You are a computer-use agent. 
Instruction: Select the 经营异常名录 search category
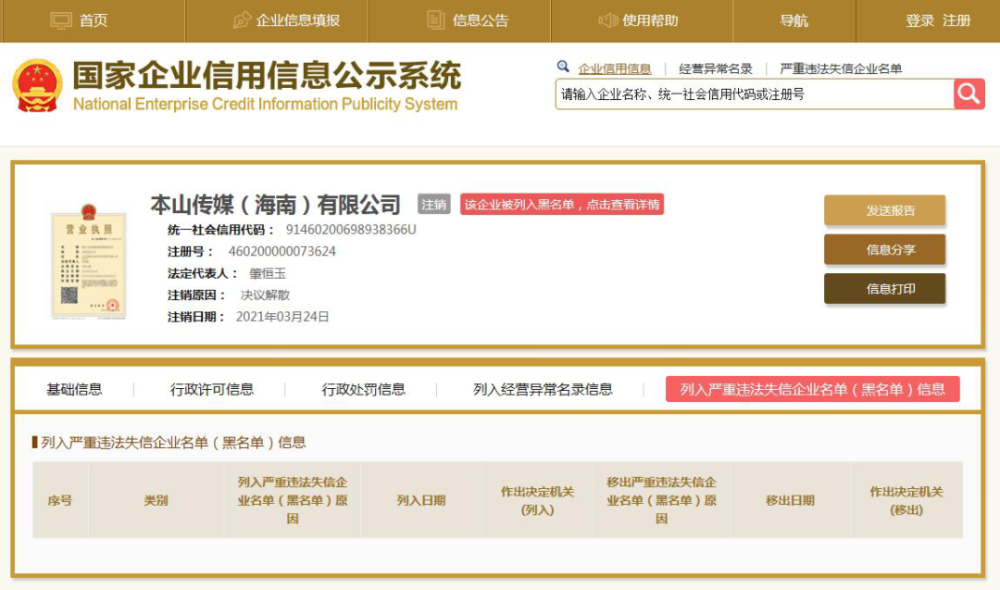[x=716, y=68]
